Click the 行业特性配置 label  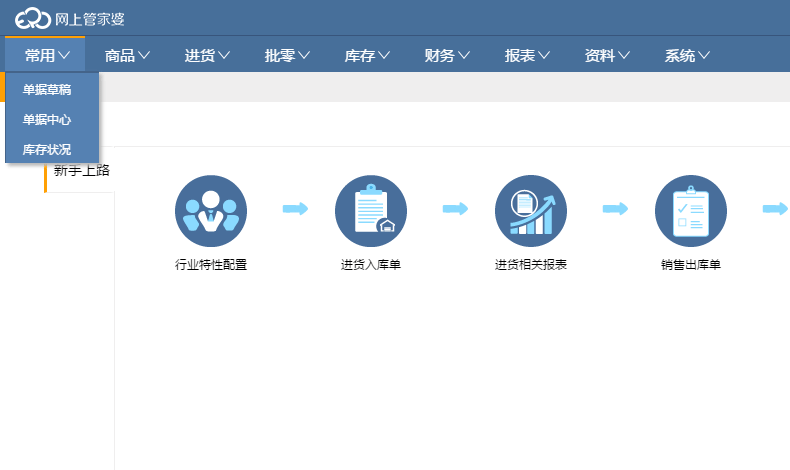pyautogui.click(x=211, y=264)
